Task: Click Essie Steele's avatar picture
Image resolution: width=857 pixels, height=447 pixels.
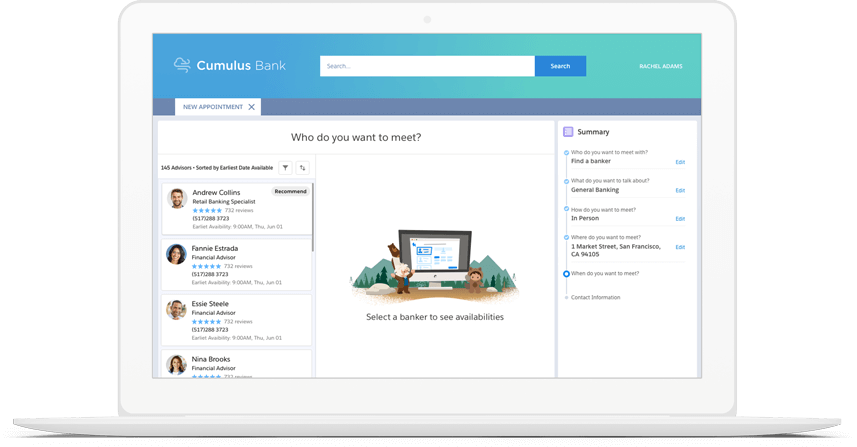Action: [x=177, y=310]
